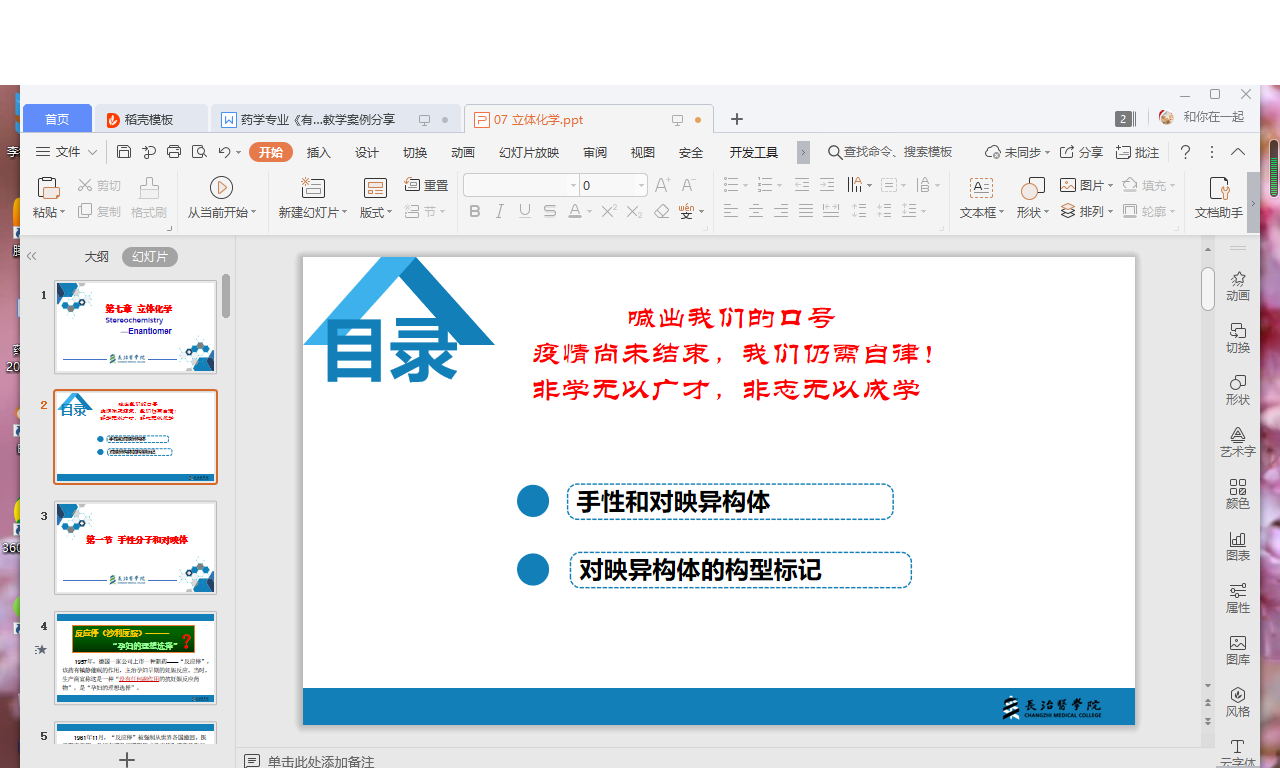The width and height of the screenshot is (1280, 768).
Task: Open the 图库 image library side panel
Action: (x=1237, y=650)
